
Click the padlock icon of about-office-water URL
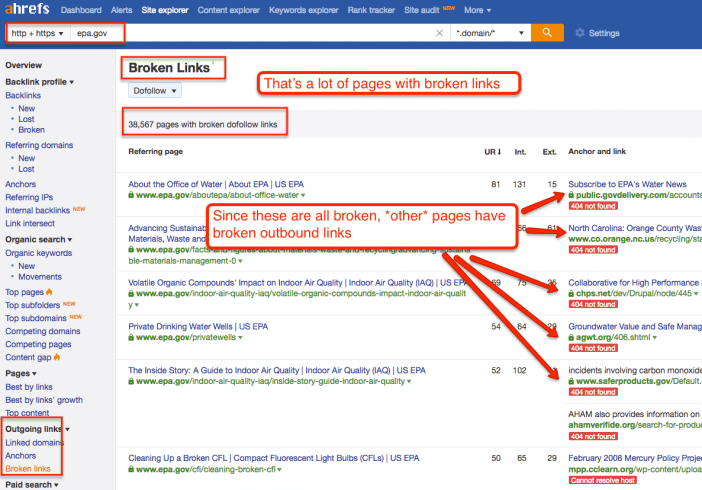tap(131, 195)
